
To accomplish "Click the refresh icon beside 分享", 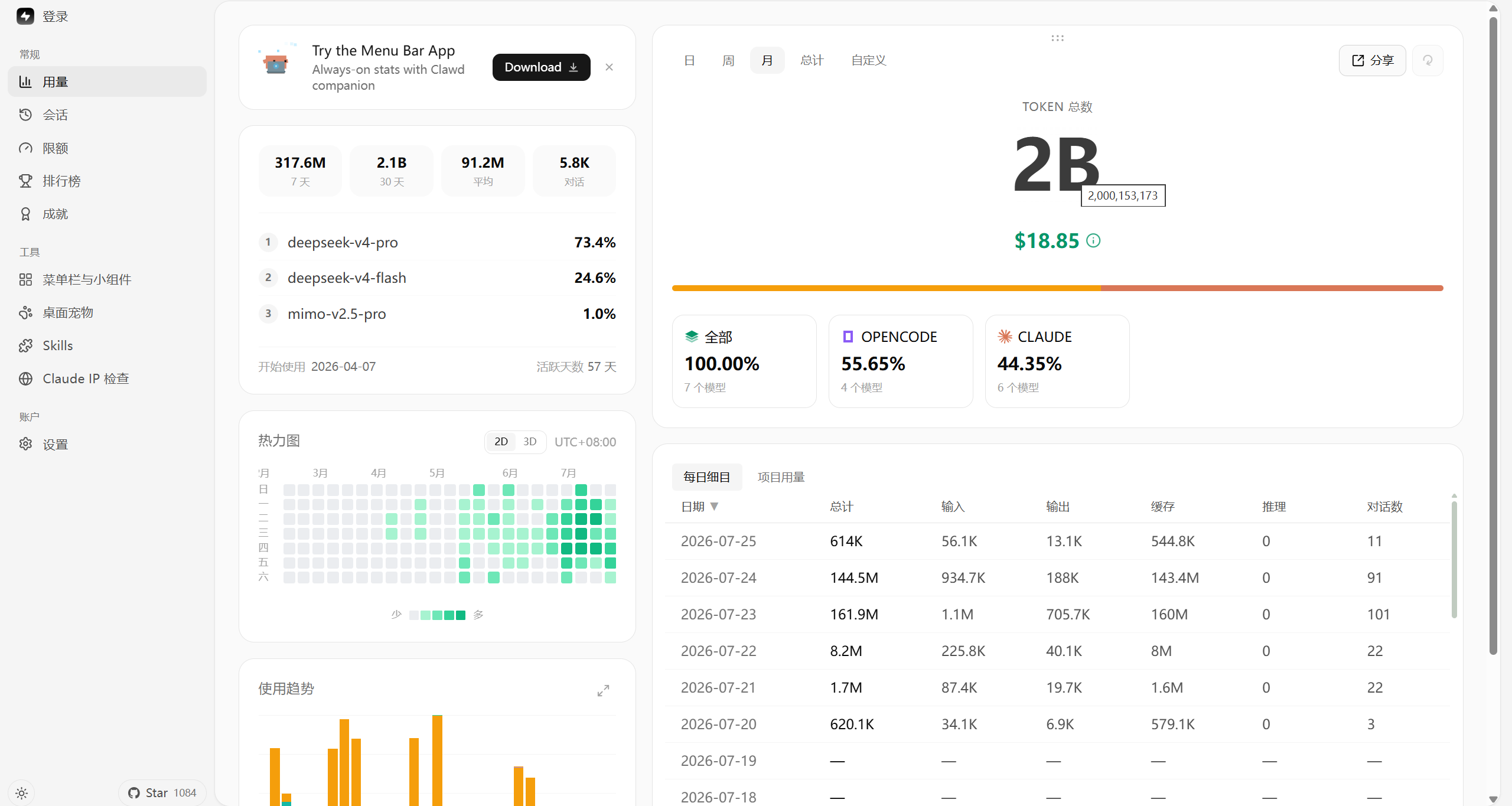I will [x=1428, y=60].
